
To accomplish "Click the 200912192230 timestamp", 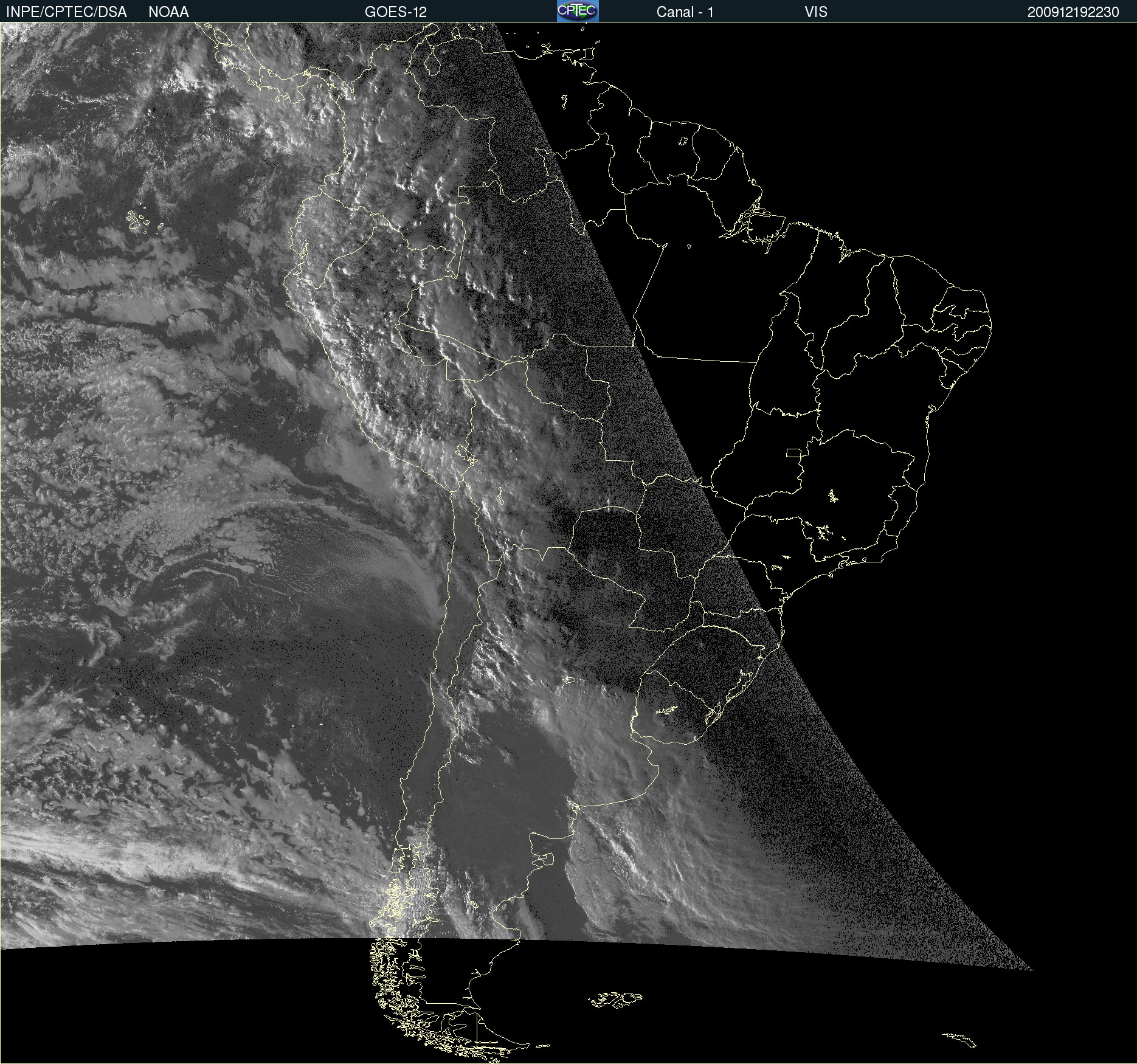I will pyautogui.click(x=1073, y=12).
